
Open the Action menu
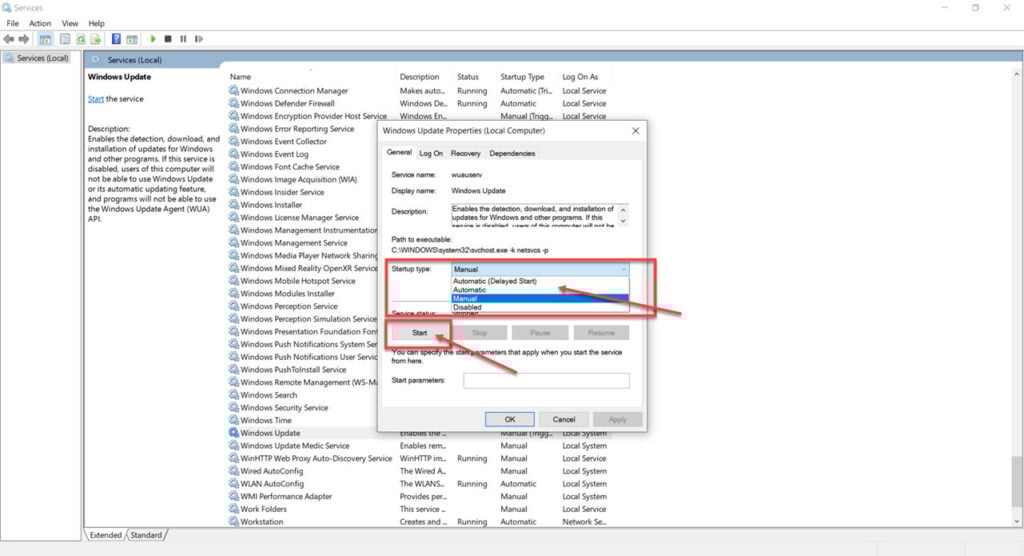(40, 23)
